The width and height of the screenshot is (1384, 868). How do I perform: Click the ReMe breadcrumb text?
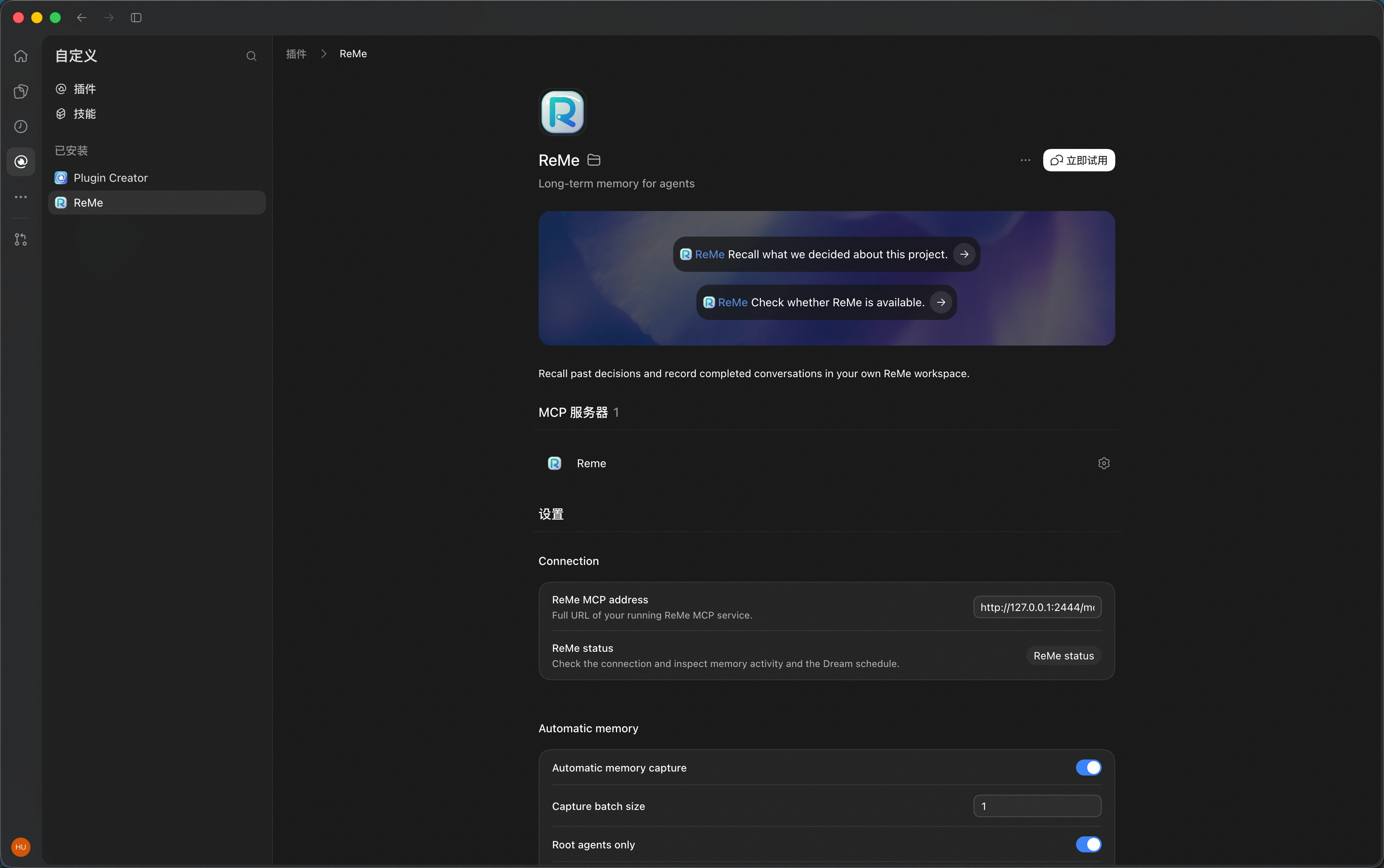click(x=353, y=54)
